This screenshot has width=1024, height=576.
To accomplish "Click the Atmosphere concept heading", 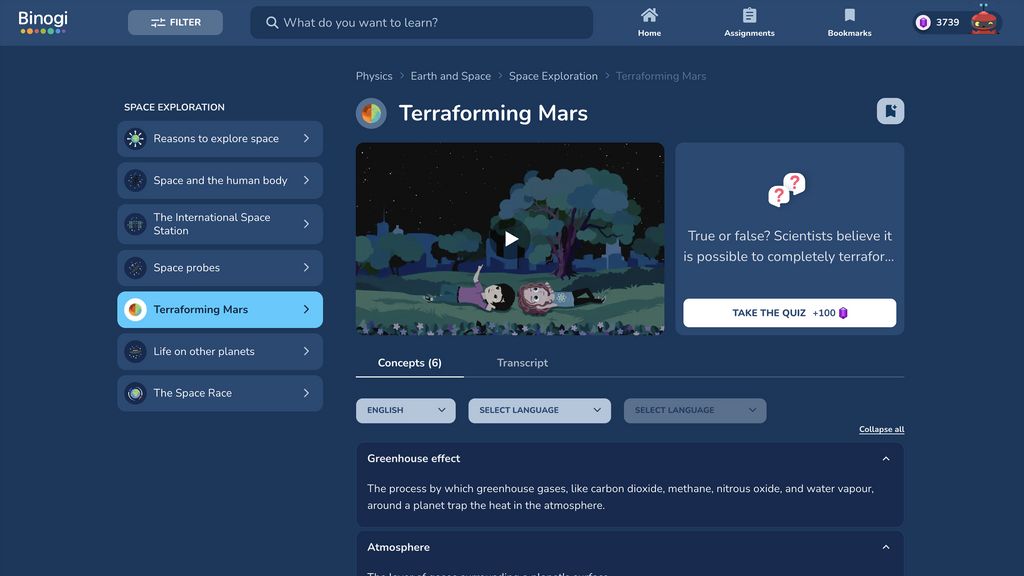I will point(398,547).
